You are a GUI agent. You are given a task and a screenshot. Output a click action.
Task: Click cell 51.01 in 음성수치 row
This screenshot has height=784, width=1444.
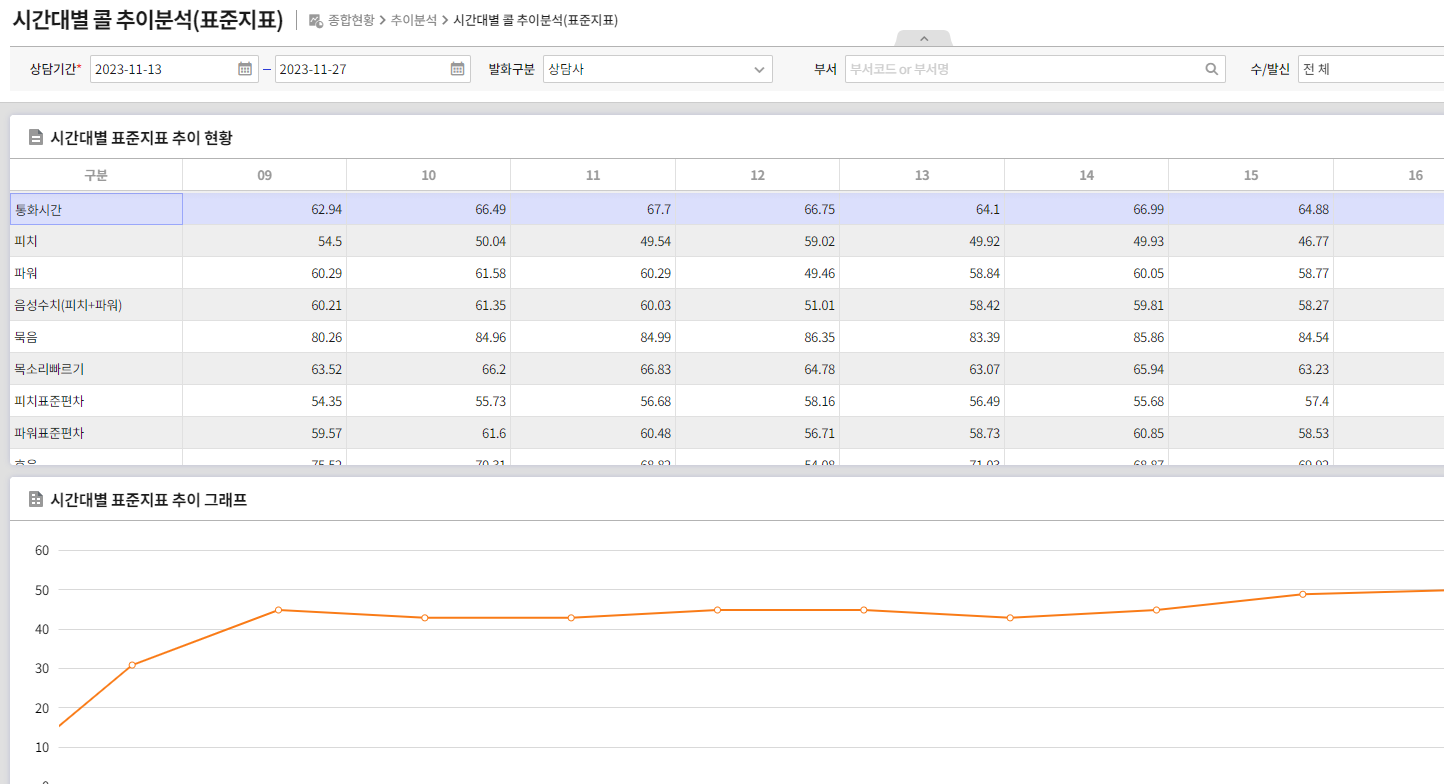(758, 305)
